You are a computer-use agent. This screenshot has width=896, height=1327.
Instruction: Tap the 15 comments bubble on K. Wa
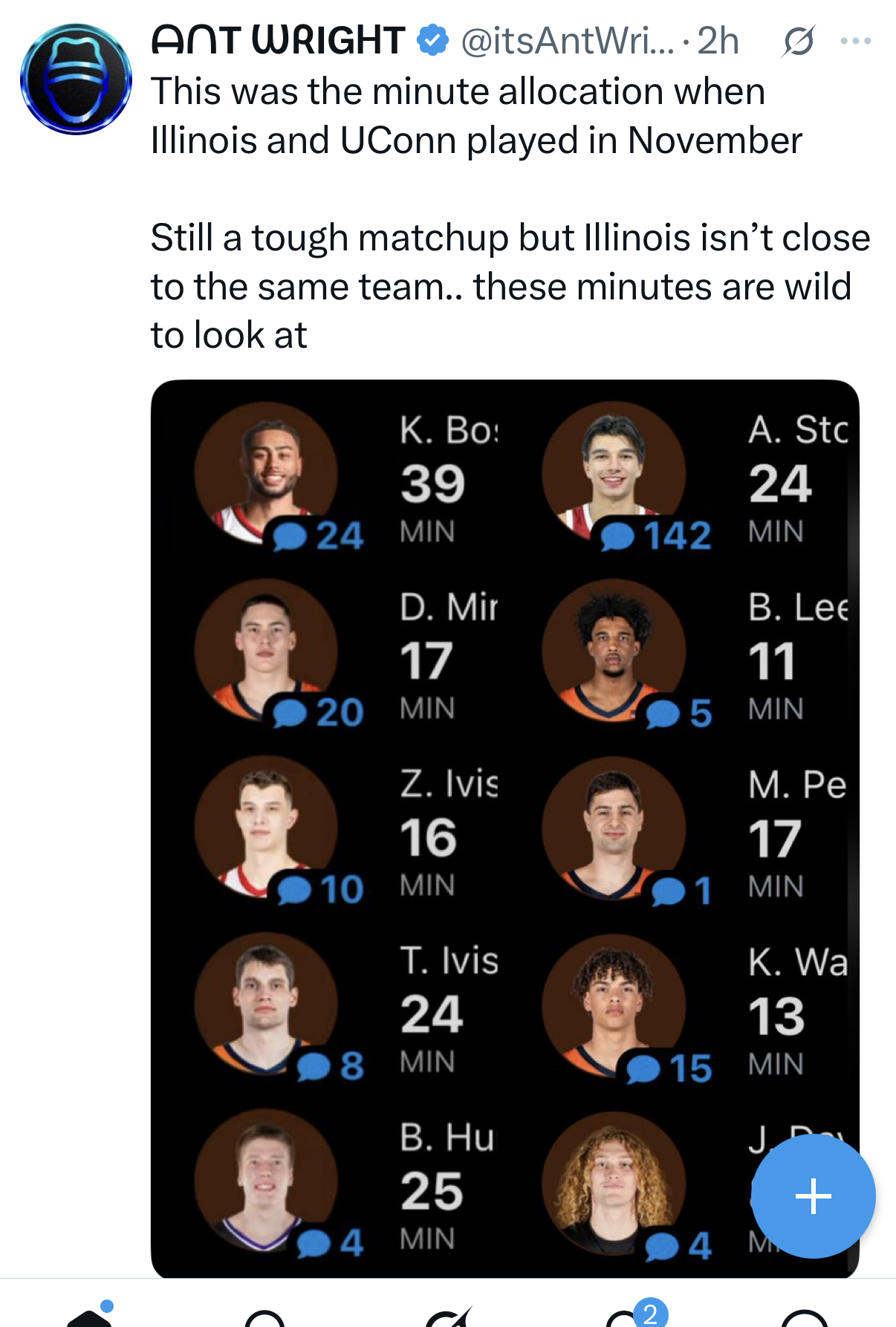(668, 1068)
